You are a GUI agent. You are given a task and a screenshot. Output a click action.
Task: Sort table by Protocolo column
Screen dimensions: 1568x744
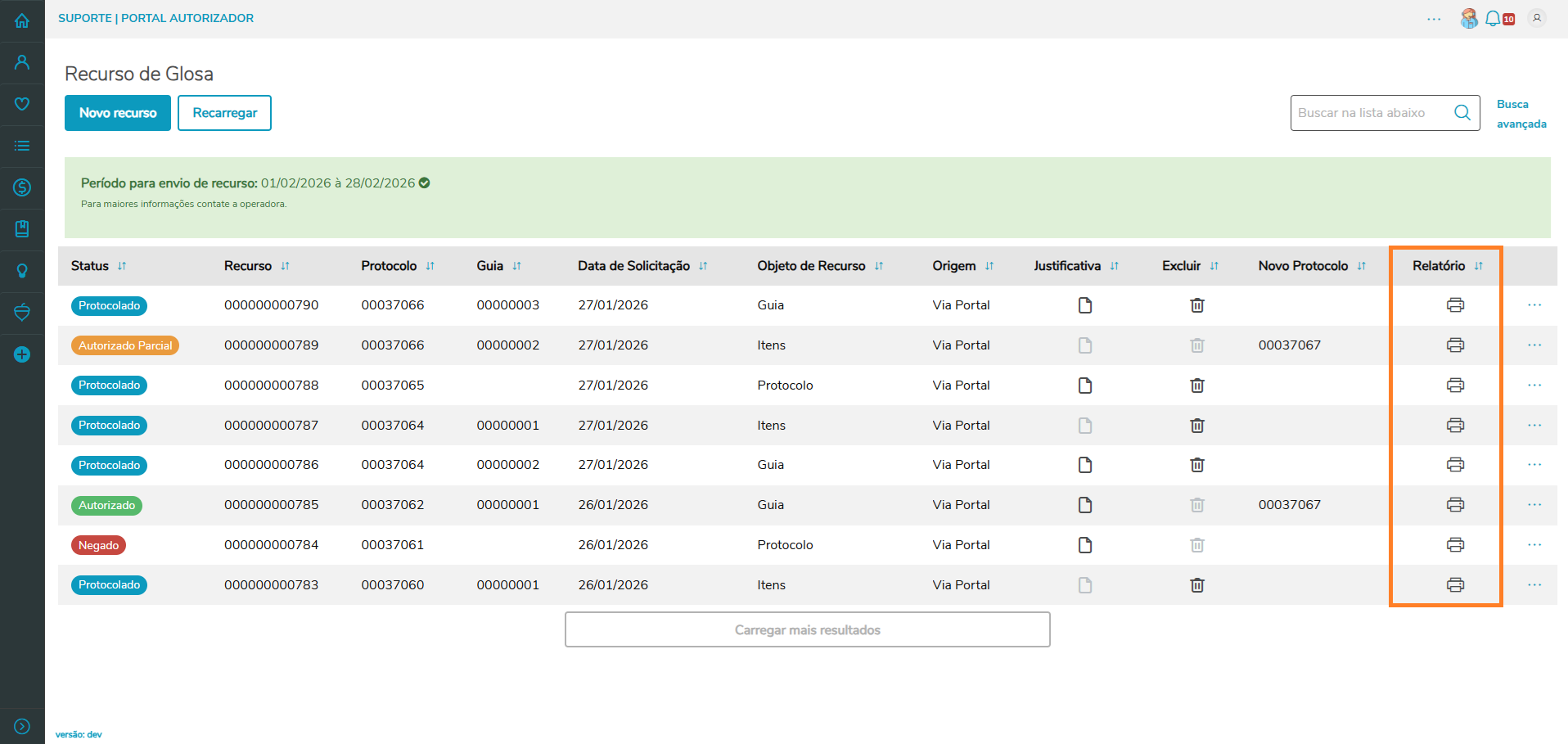(430, 266)
